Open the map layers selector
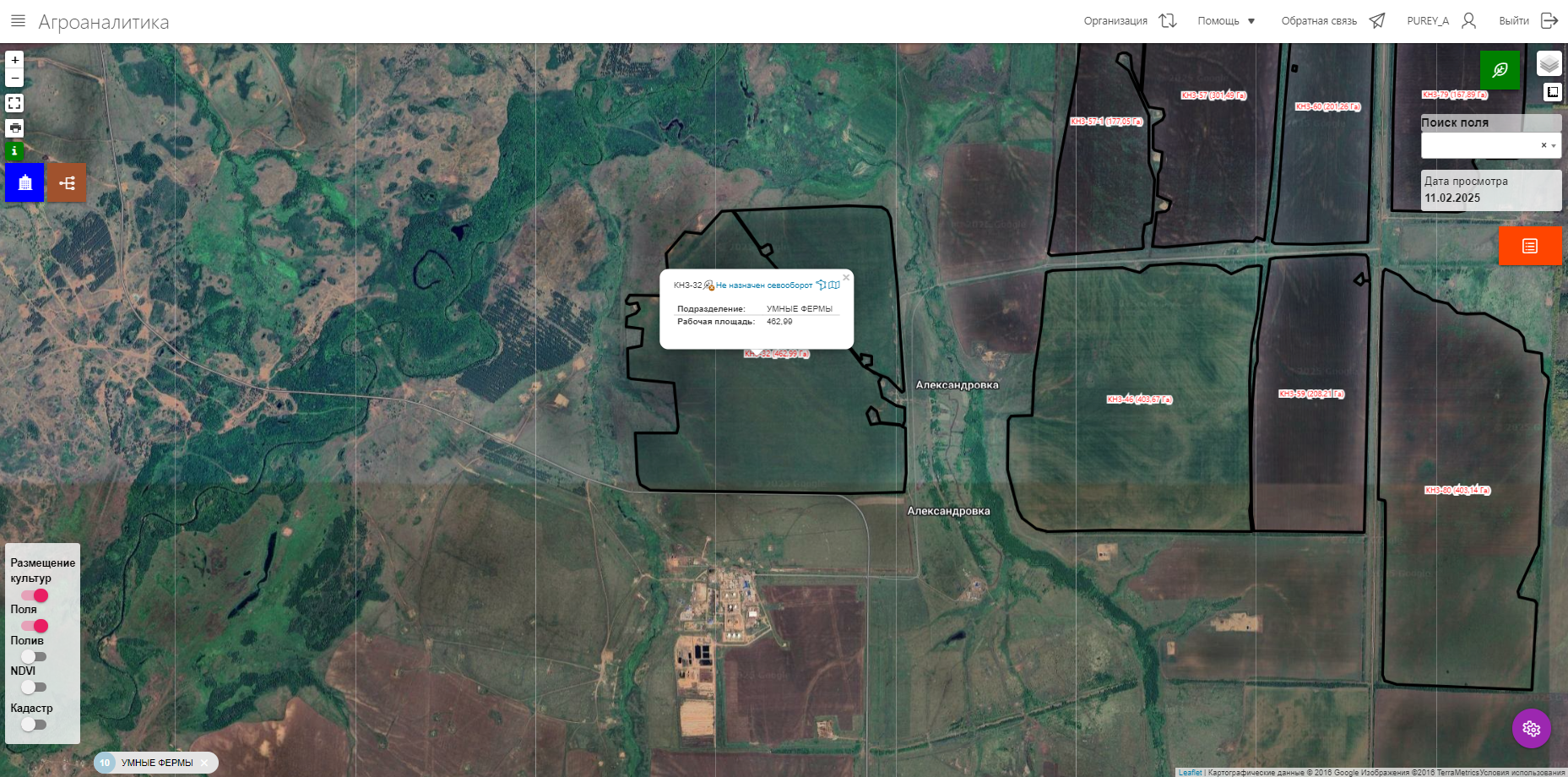 [1549, 64]
